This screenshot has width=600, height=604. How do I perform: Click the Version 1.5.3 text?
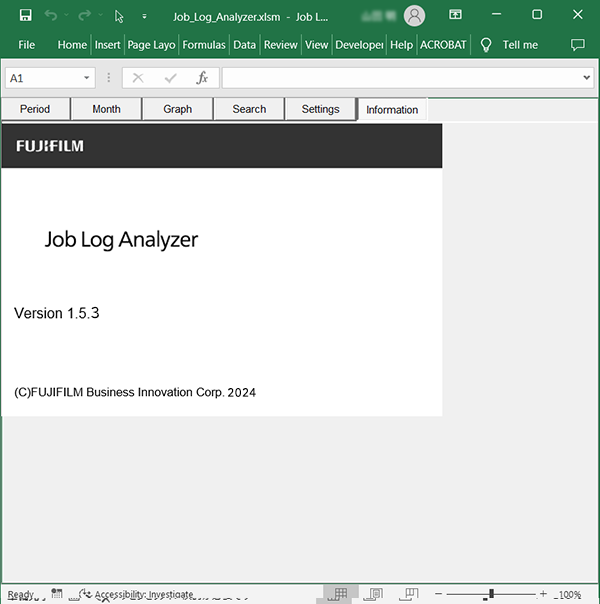pyautogui.click(x=57, y=313)
